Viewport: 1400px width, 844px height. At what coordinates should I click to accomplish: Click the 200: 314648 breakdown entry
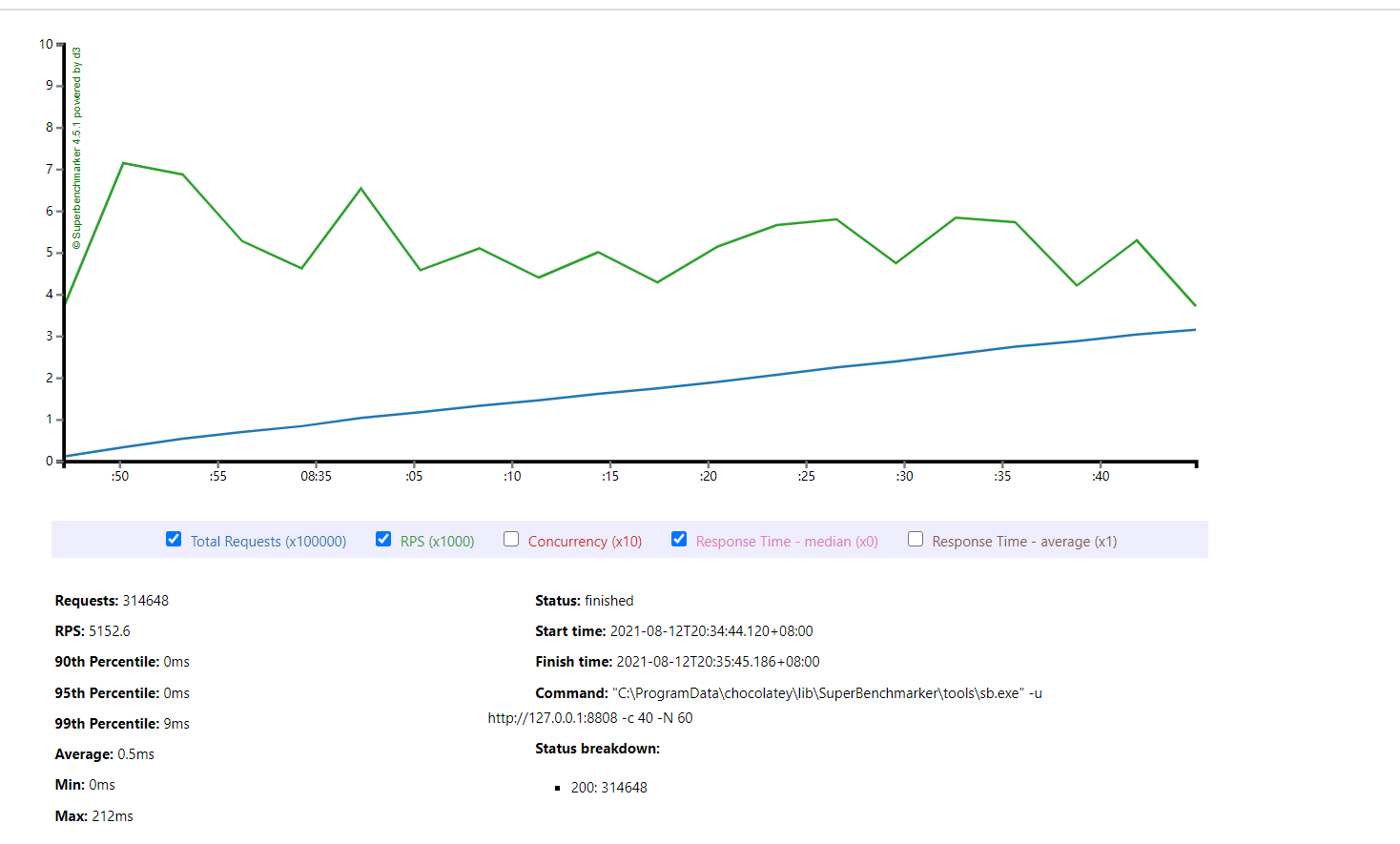[x=609, y=788]
